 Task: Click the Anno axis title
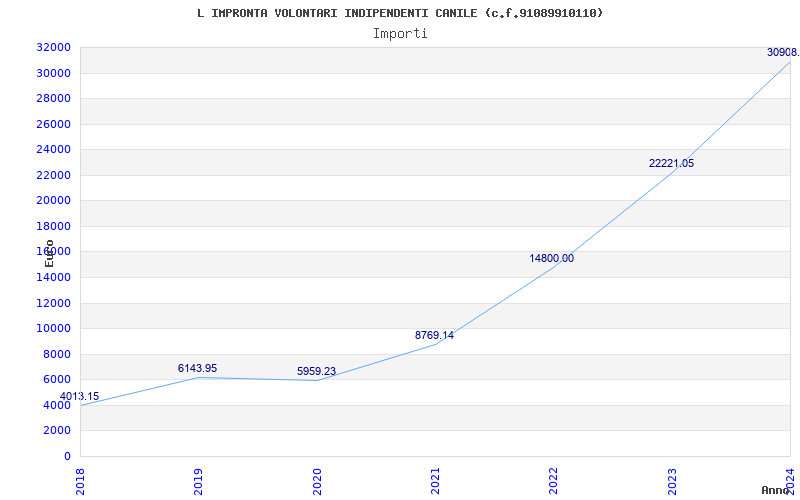point(776,490)
